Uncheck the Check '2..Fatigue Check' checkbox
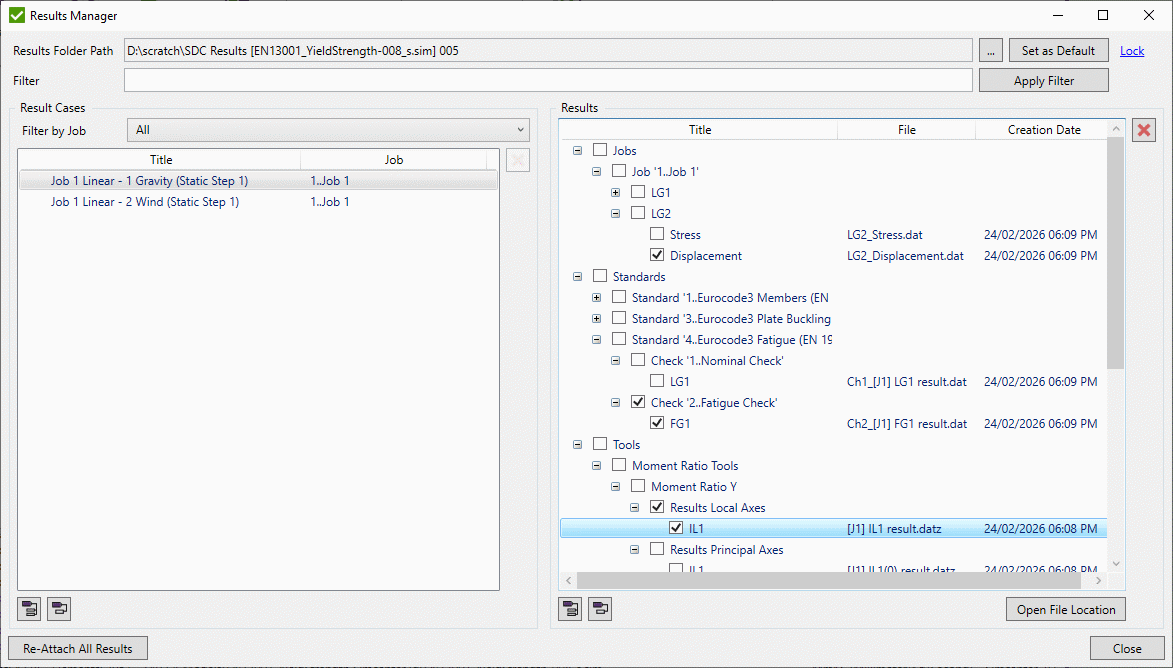1173x668 pixels. pyautogui.click(x=638, y=402)
